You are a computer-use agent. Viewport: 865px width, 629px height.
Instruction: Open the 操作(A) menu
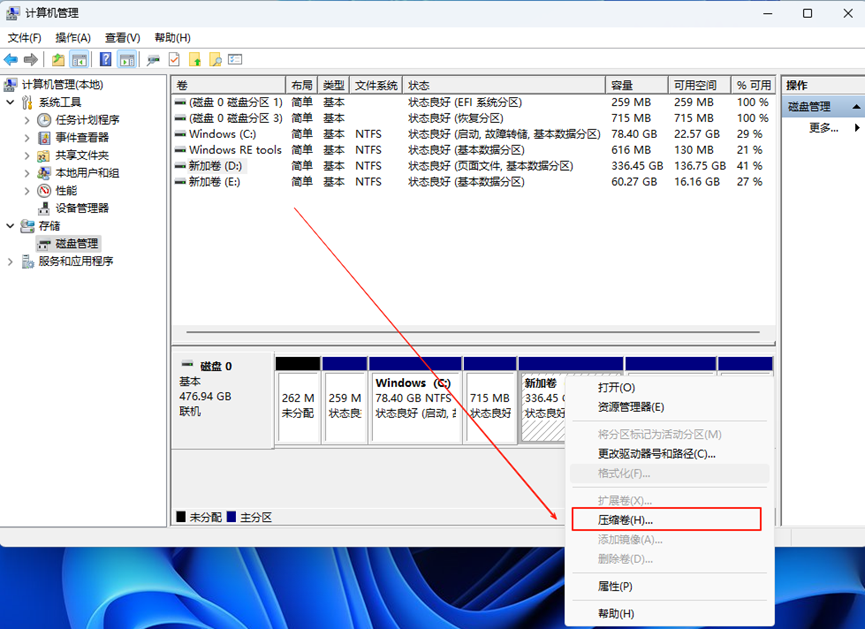point(72,38)
